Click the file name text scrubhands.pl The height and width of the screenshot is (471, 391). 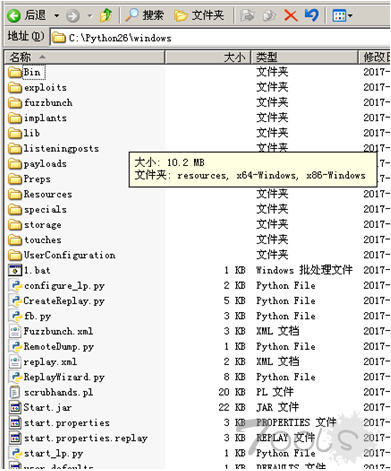(x=58, y=393)
